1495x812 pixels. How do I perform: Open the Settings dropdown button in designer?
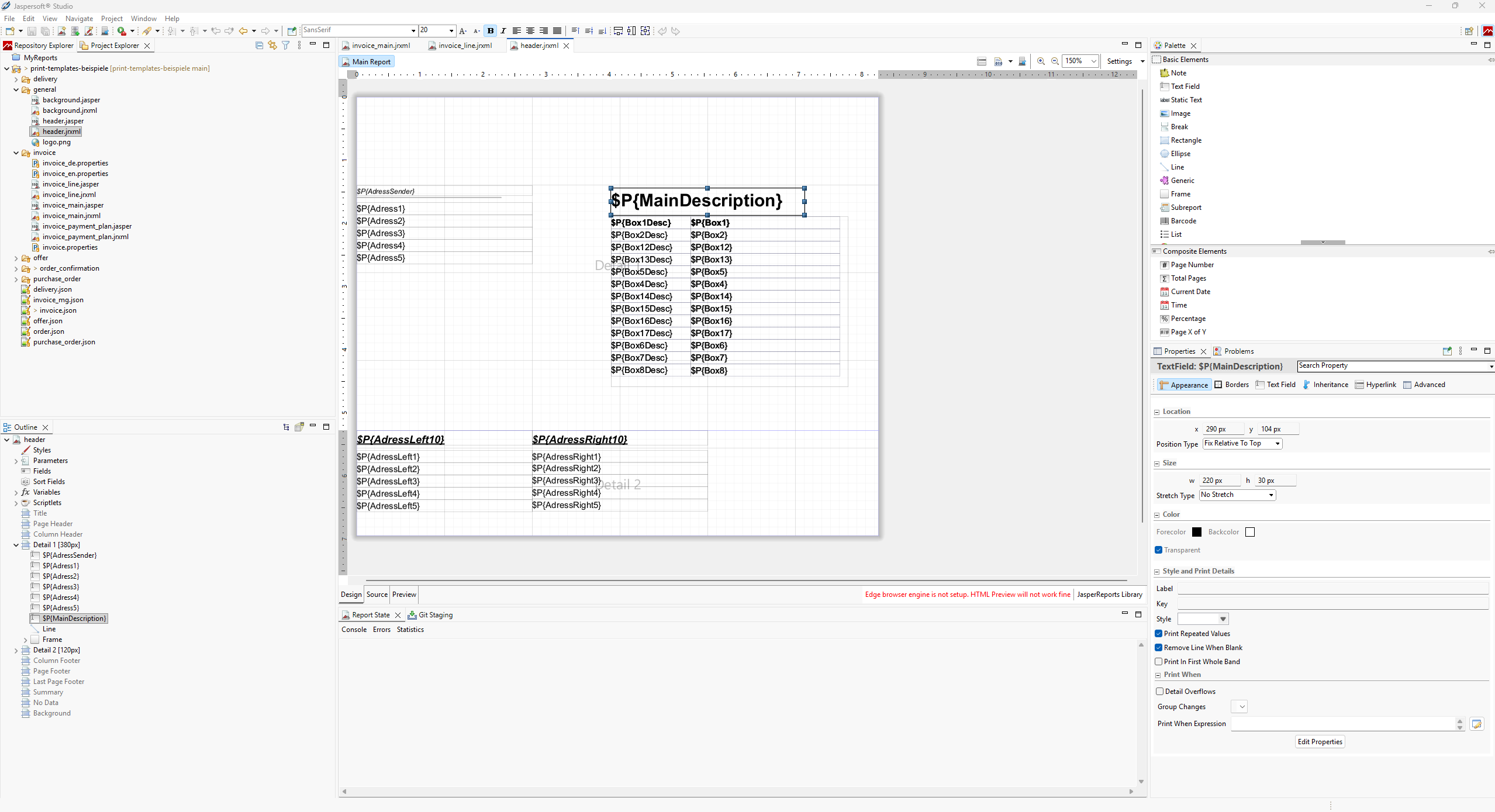(1125, 61)
